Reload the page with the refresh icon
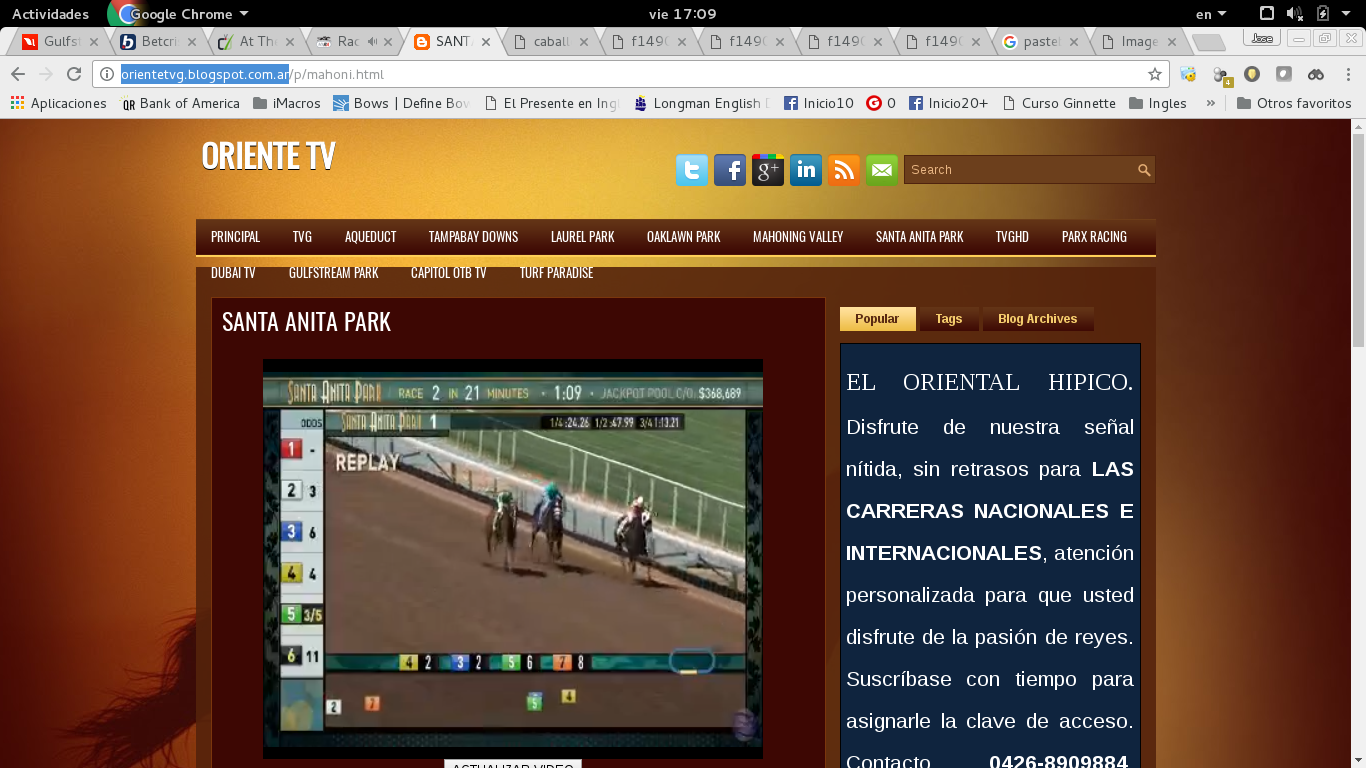 pos(74,74)
